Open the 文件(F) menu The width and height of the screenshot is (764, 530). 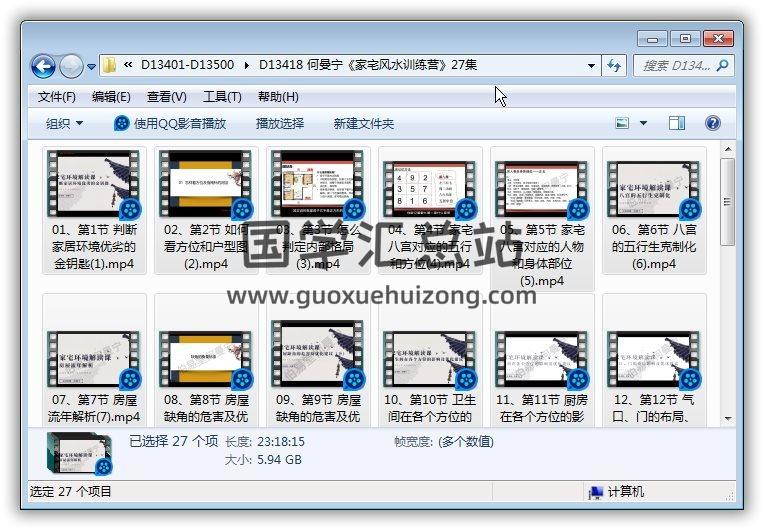[57, 97]
